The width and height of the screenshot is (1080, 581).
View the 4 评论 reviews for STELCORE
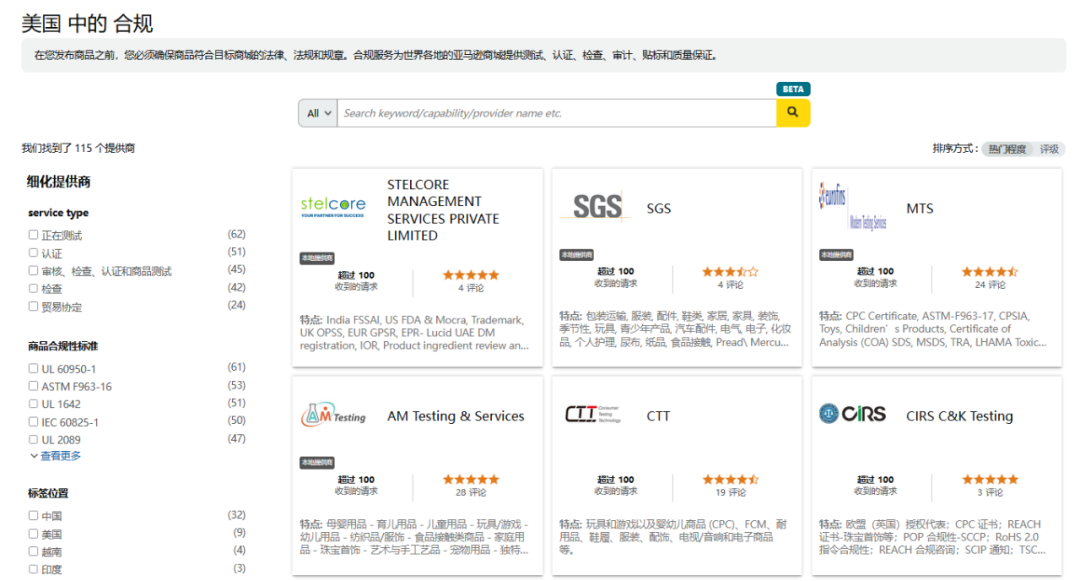[x=471, y=288]
